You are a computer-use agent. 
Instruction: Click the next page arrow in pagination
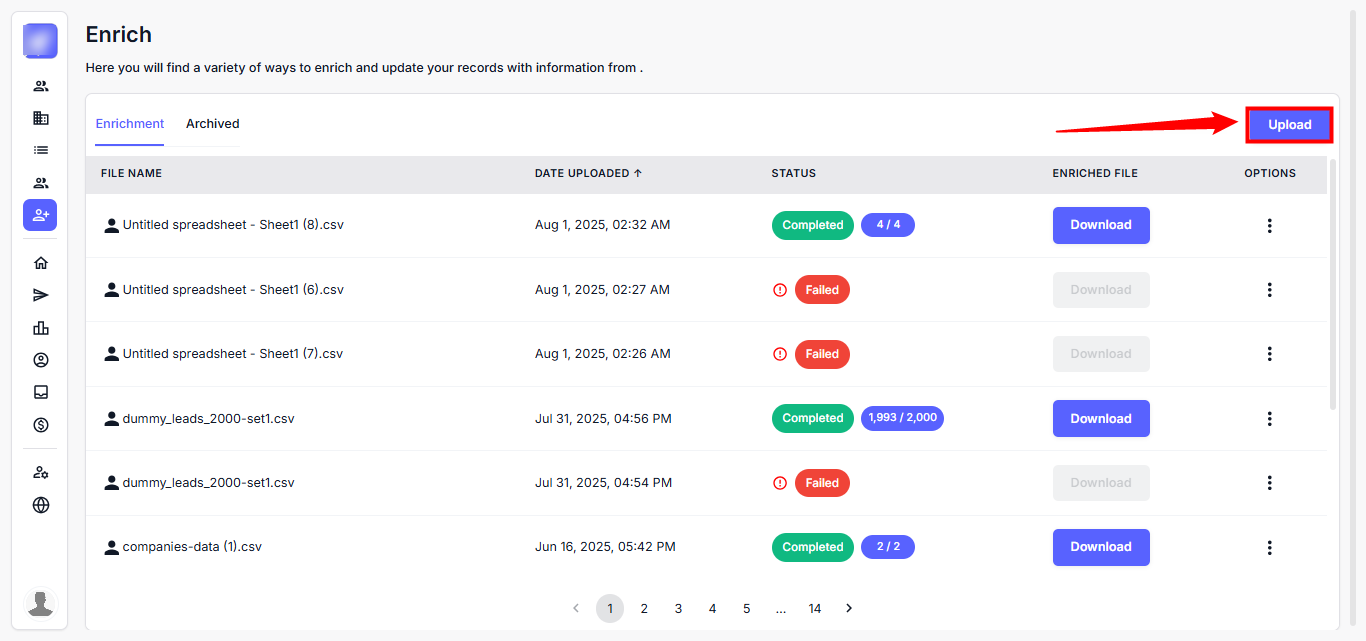click(x=849, y=608)
